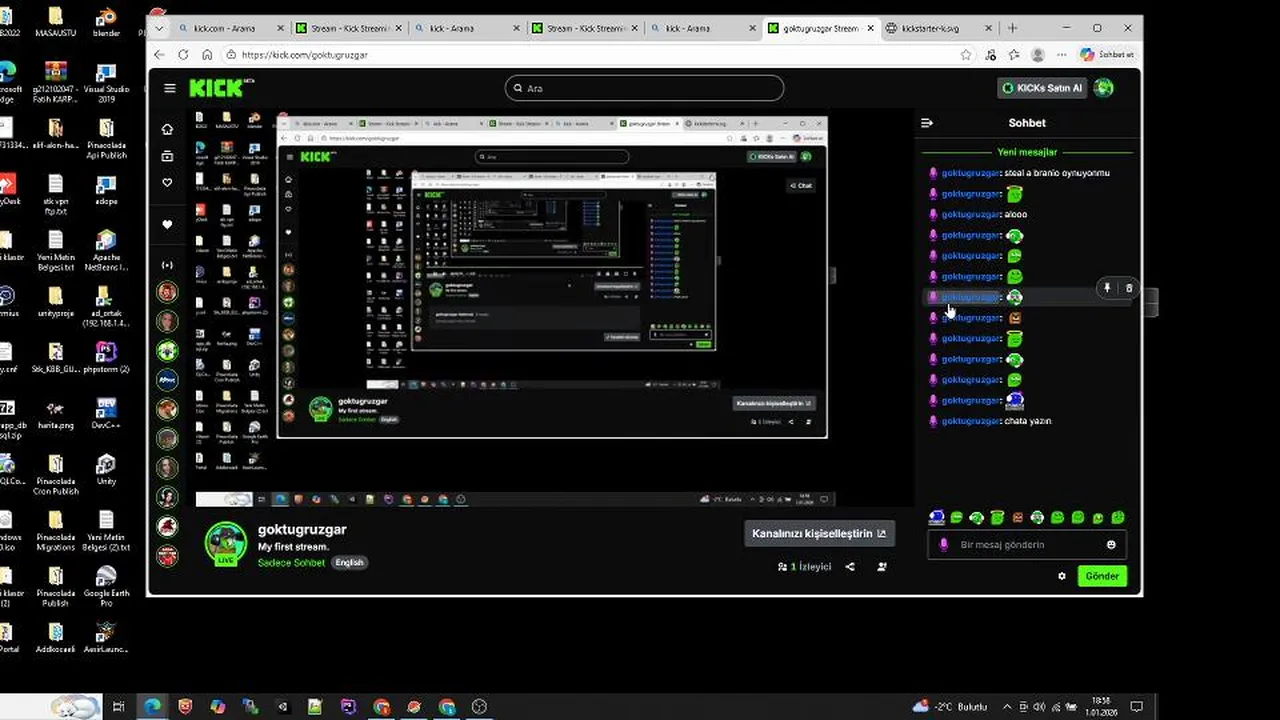The image size is (1280, 720).
Task: Expand the followed channels list arrows
Action: (x=167, y=265)
